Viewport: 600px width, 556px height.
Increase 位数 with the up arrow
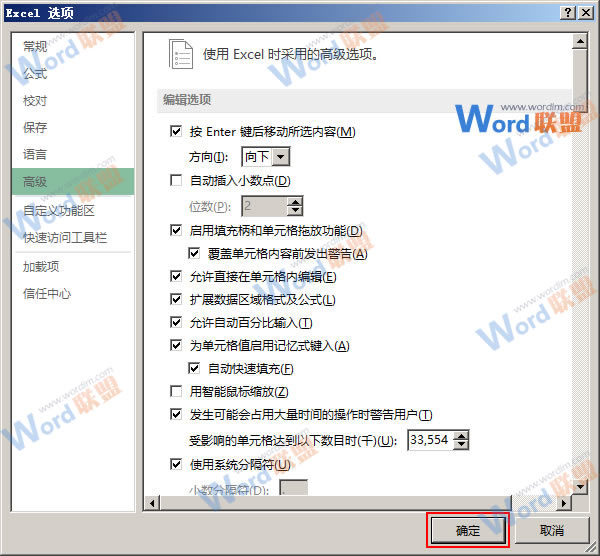tap(295, 202)
